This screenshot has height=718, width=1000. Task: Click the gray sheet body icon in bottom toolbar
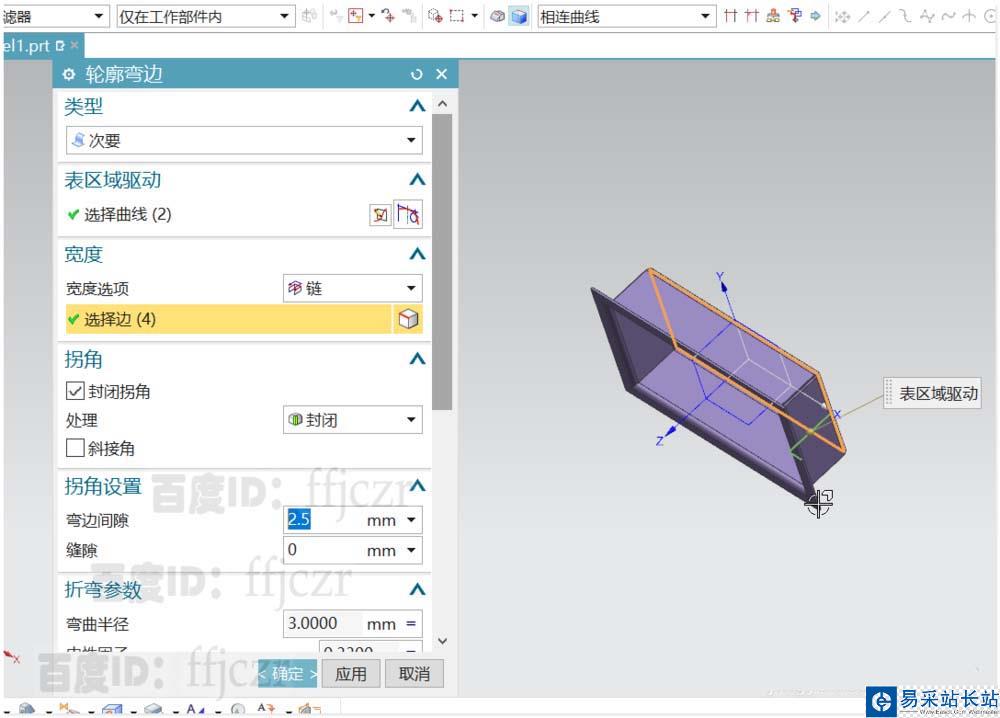tap(153, 709)
